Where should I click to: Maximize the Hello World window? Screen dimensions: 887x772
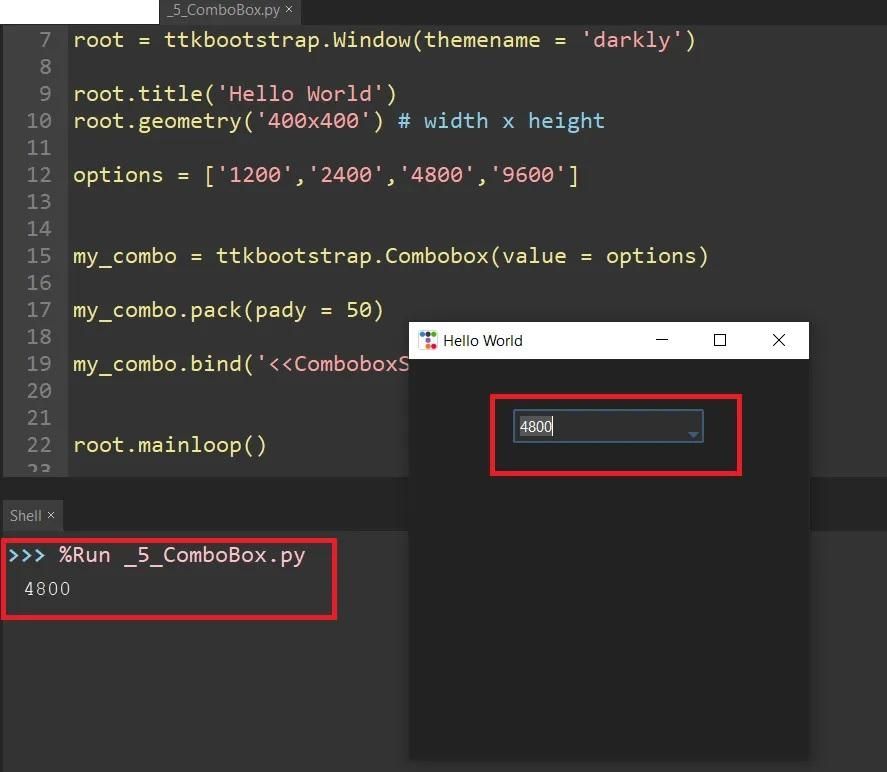(720, 340)
